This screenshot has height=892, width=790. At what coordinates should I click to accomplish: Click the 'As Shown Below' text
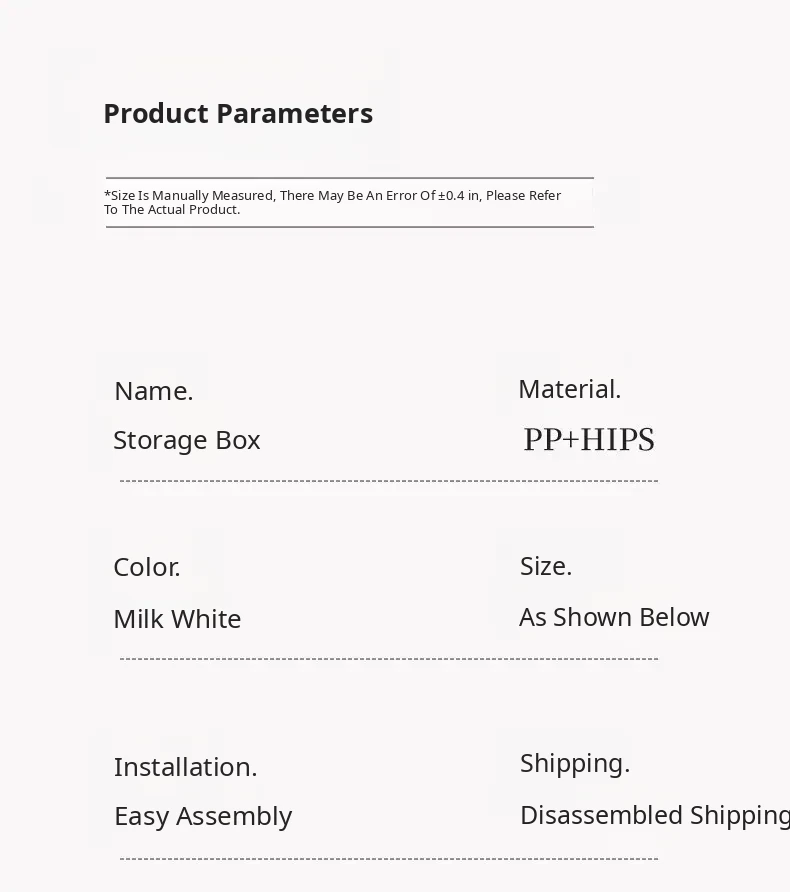pos(614,617)
